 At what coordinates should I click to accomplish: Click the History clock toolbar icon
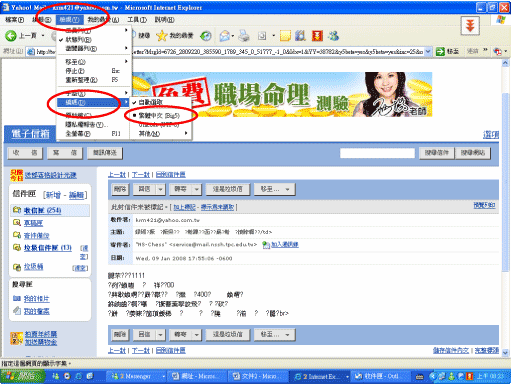(x=206, y=36)
